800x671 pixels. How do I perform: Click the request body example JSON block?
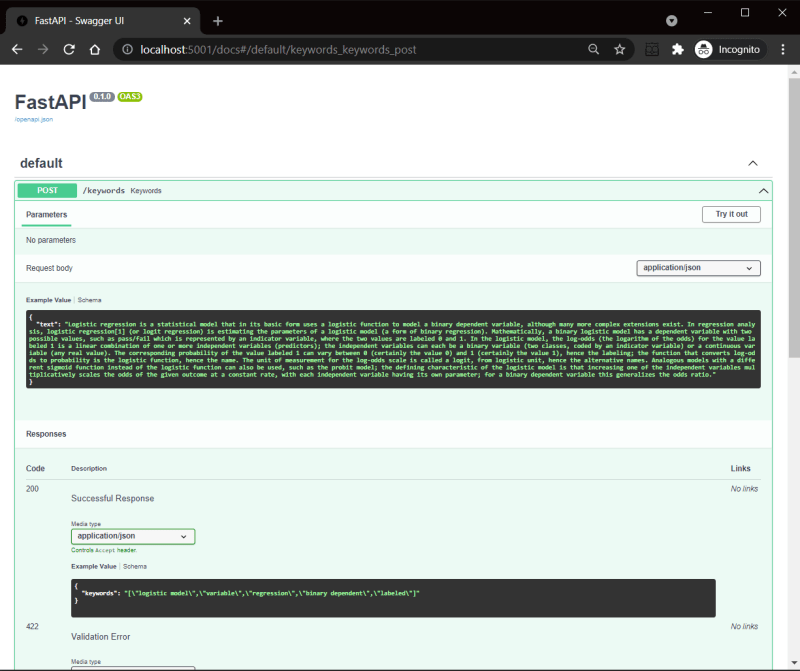(x=393, y=349)
